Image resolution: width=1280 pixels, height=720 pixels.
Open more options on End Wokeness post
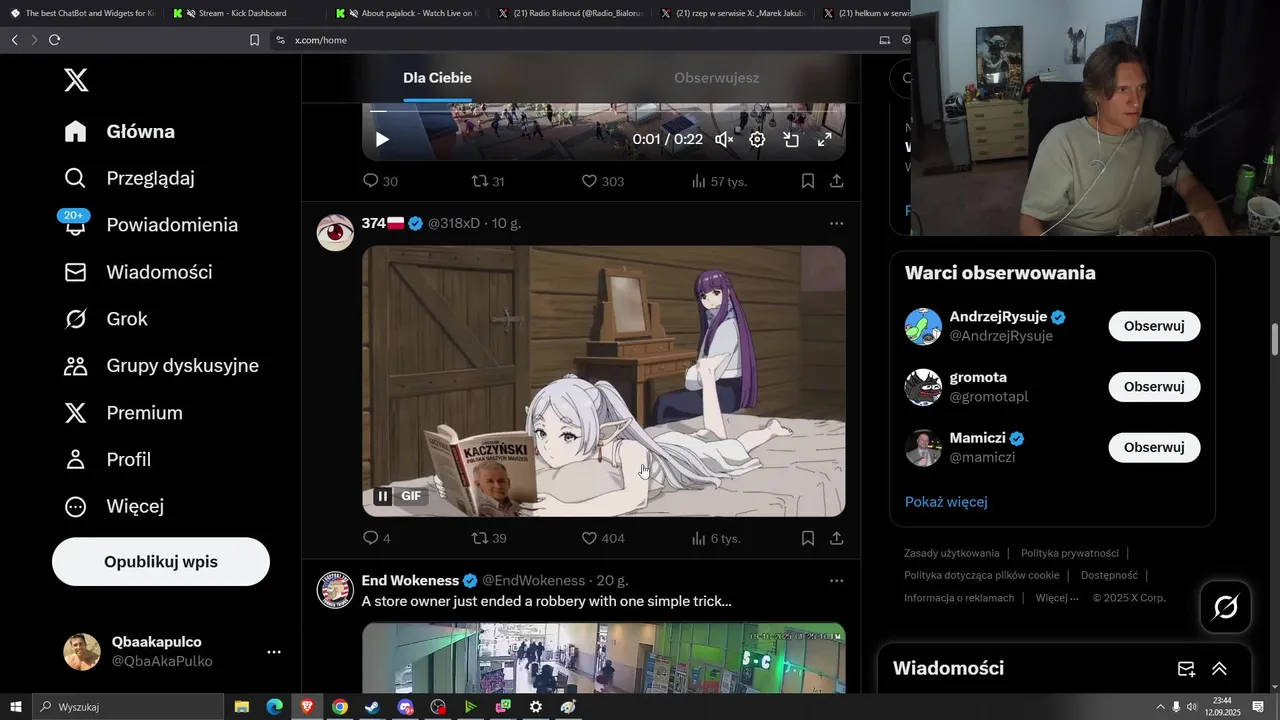pos(836,580)
